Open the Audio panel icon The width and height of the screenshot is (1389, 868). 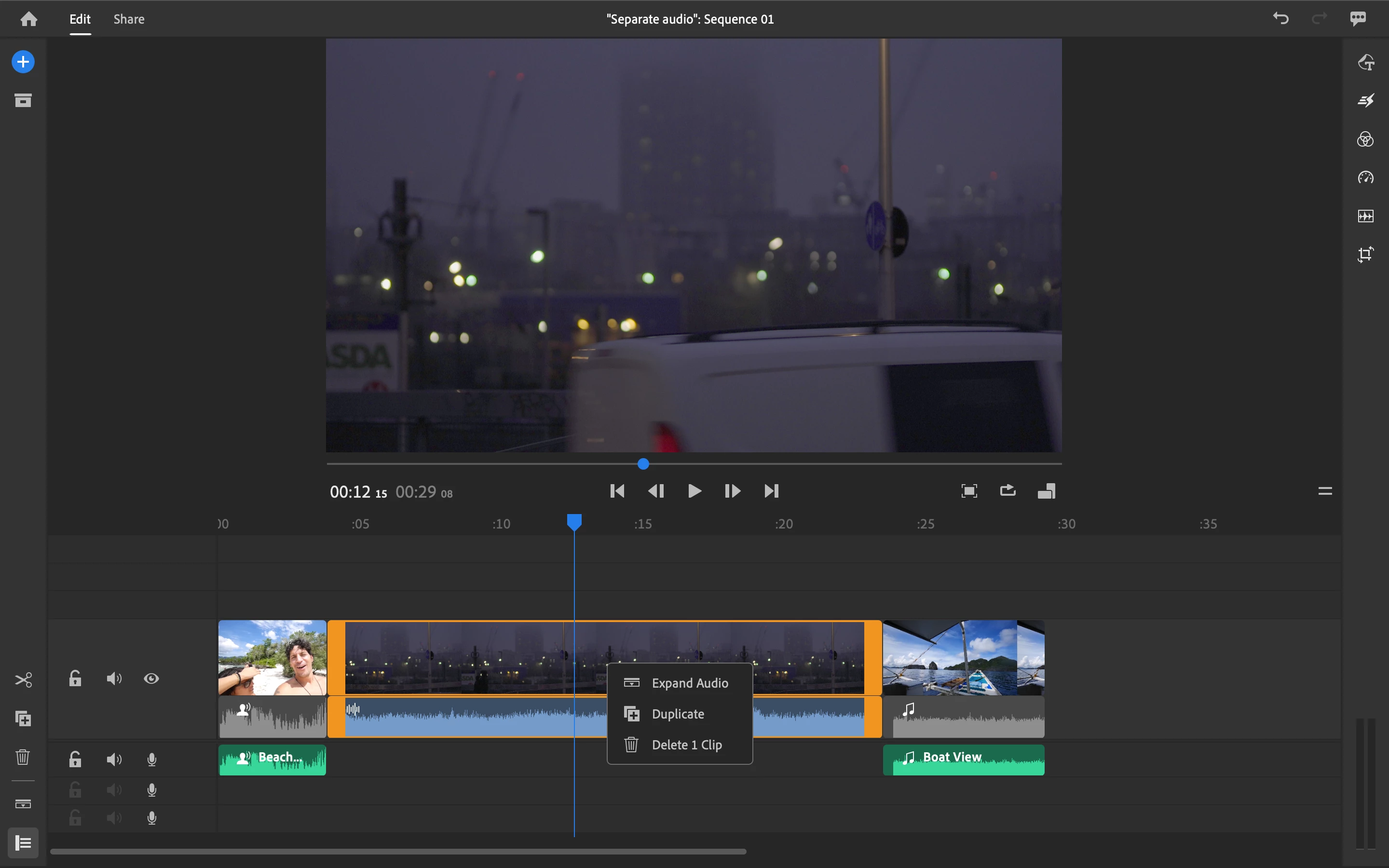(1365, 216)
